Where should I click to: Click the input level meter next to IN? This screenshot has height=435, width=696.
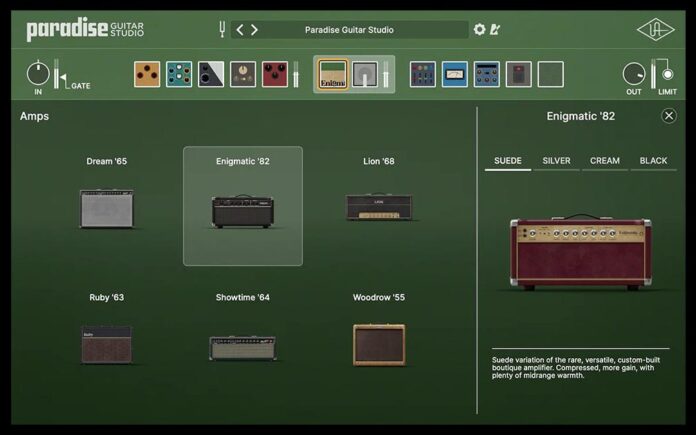coord(56,74)
